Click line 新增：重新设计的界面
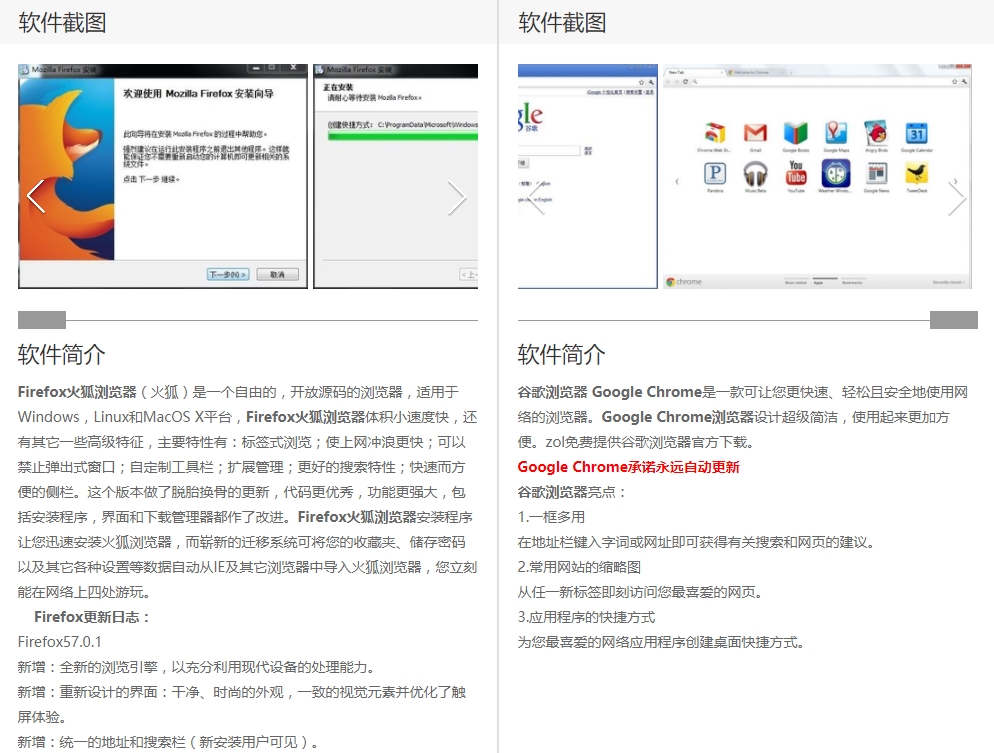 pyautogui.click(x=242, y=704)
